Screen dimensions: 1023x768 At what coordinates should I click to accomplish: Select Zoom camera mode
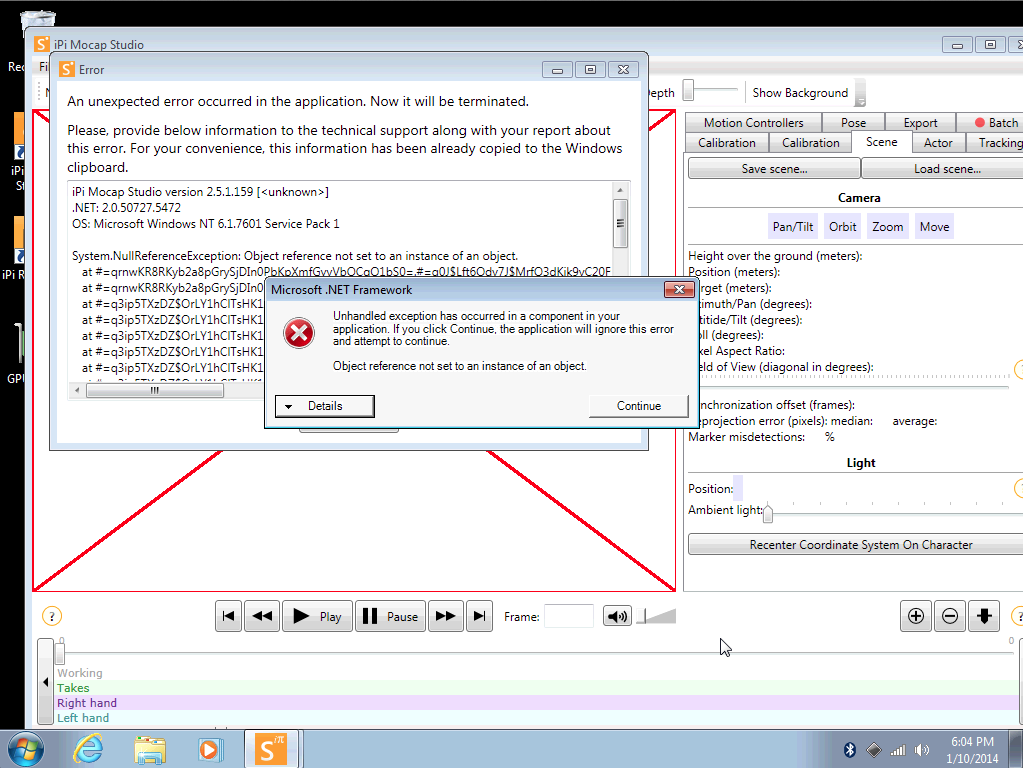888,226
